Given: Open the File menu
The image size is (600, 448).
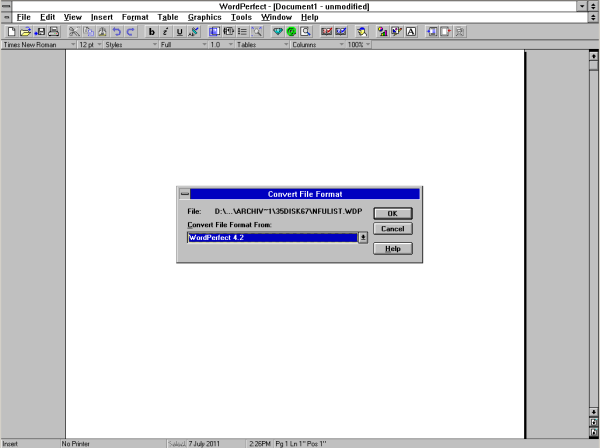Looking at the screenshot, I should point(23,17).
